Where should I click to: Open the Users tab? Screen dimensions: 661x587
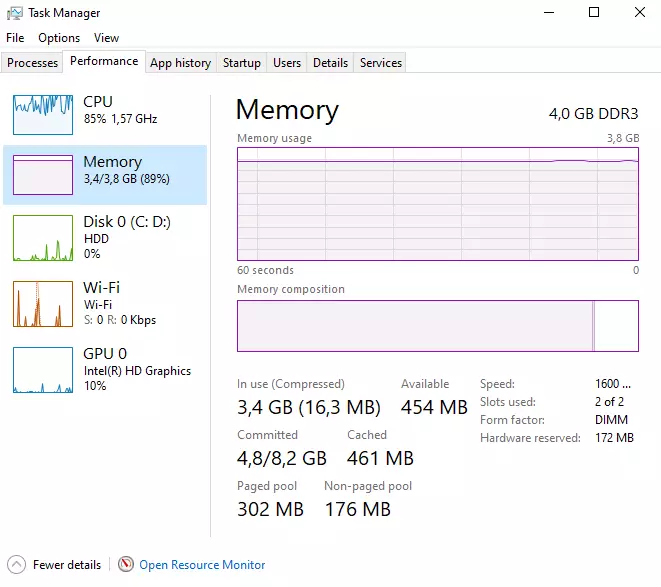287,63
